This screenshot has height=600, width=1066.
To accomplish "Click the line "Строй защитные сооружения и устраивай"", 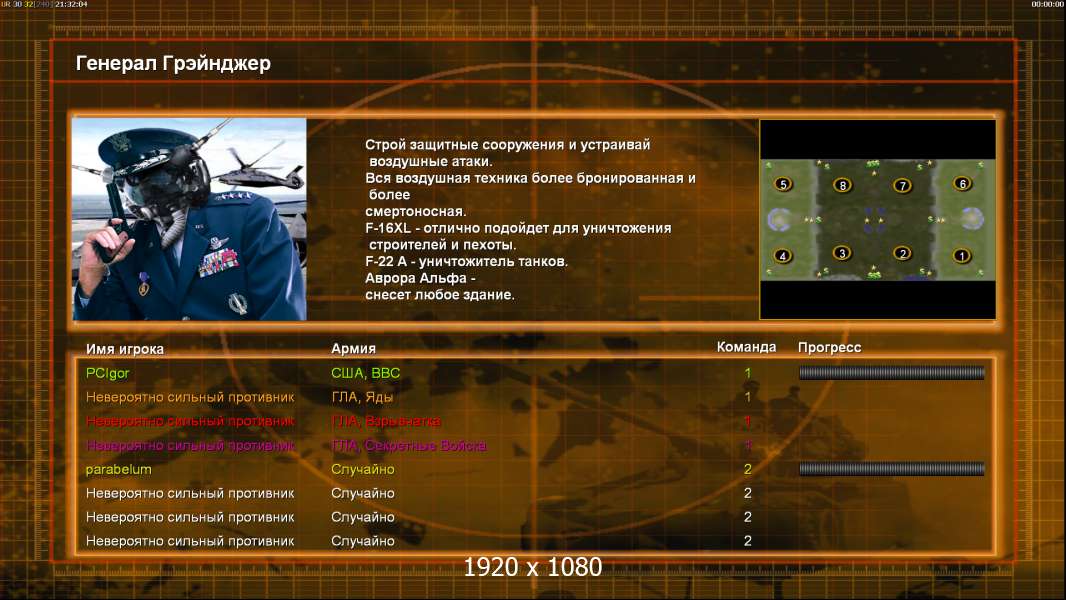I will coord(507,145).
